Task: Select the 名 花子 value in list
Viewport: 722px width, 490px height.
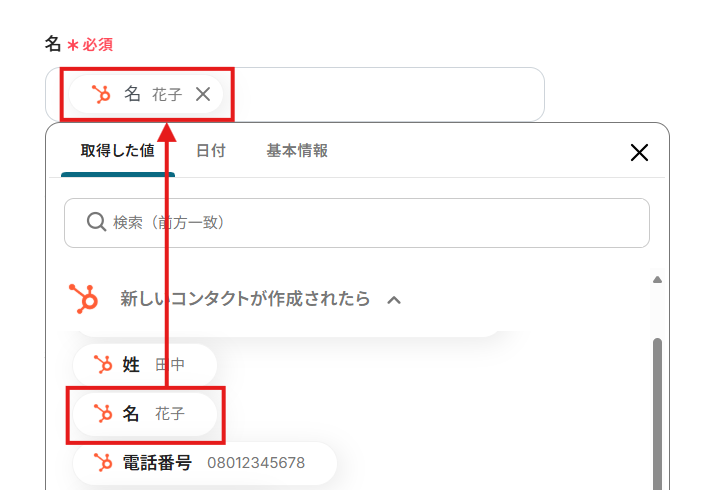Action: pyautogui.click(x=145, y=414)
